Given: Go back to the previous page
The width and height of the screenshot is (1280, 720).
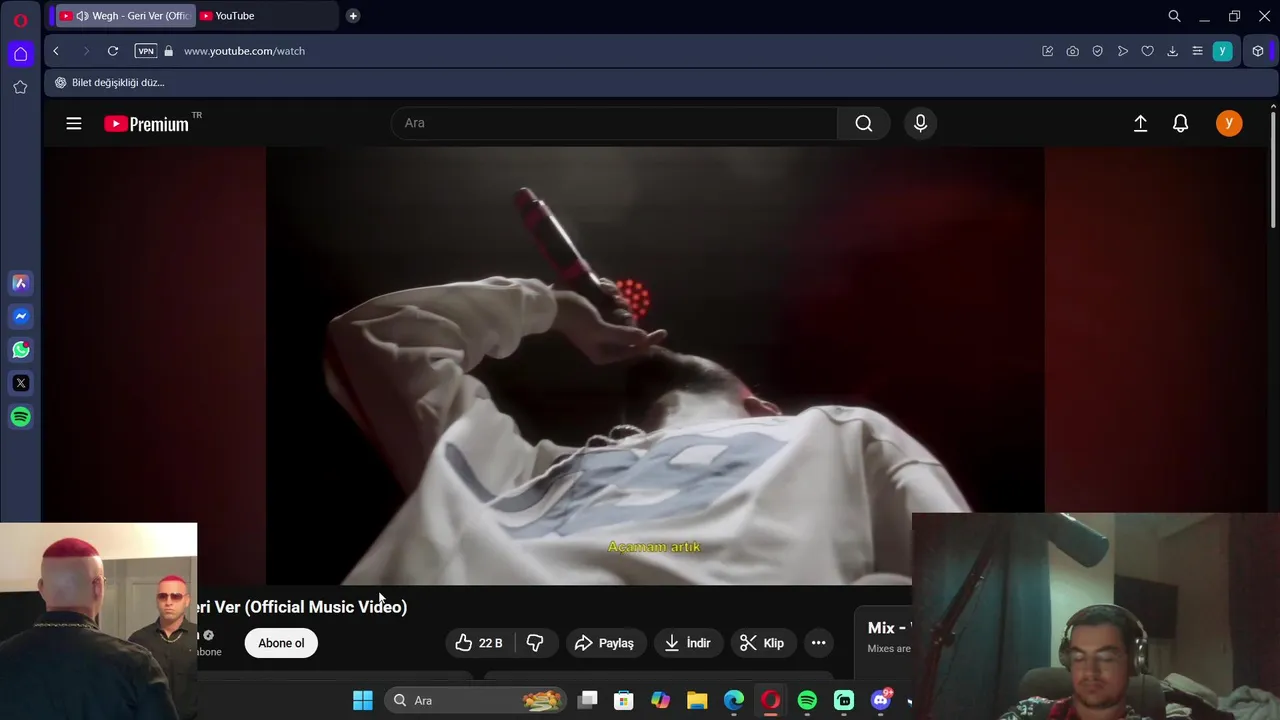Looking at the screenshot, I should [x=56, y=51].
